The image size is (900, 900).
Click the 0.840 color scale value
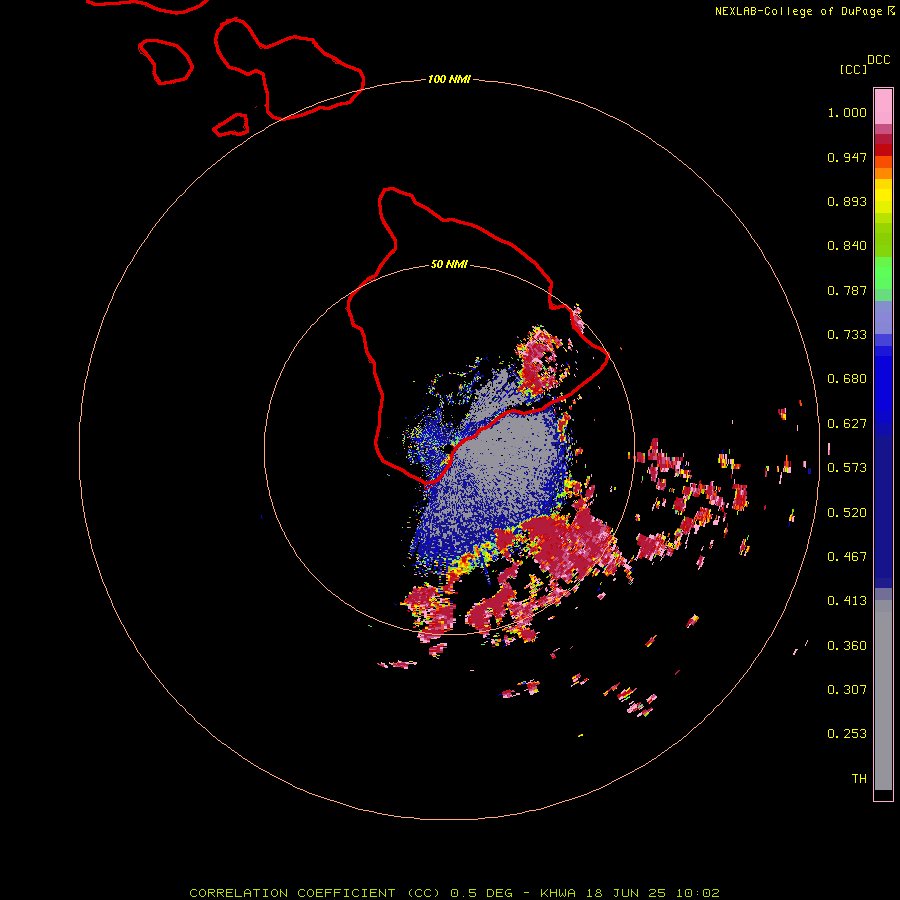click(847, 246)
